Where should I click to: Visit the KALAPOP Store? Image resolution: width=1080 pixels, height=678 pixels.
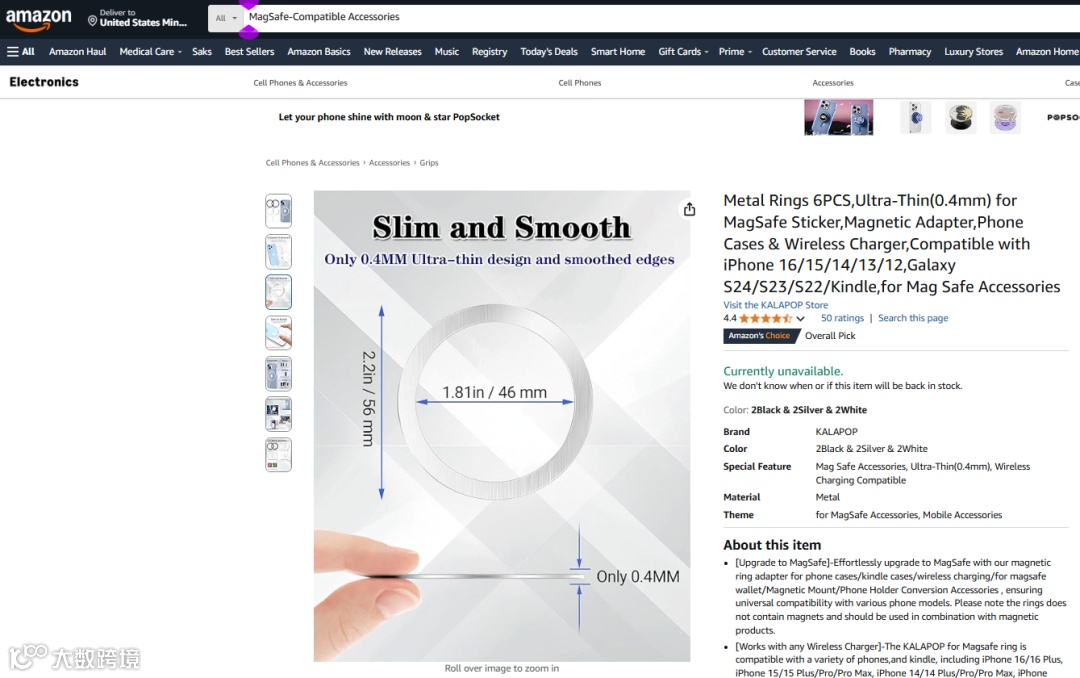coord(776,305)
